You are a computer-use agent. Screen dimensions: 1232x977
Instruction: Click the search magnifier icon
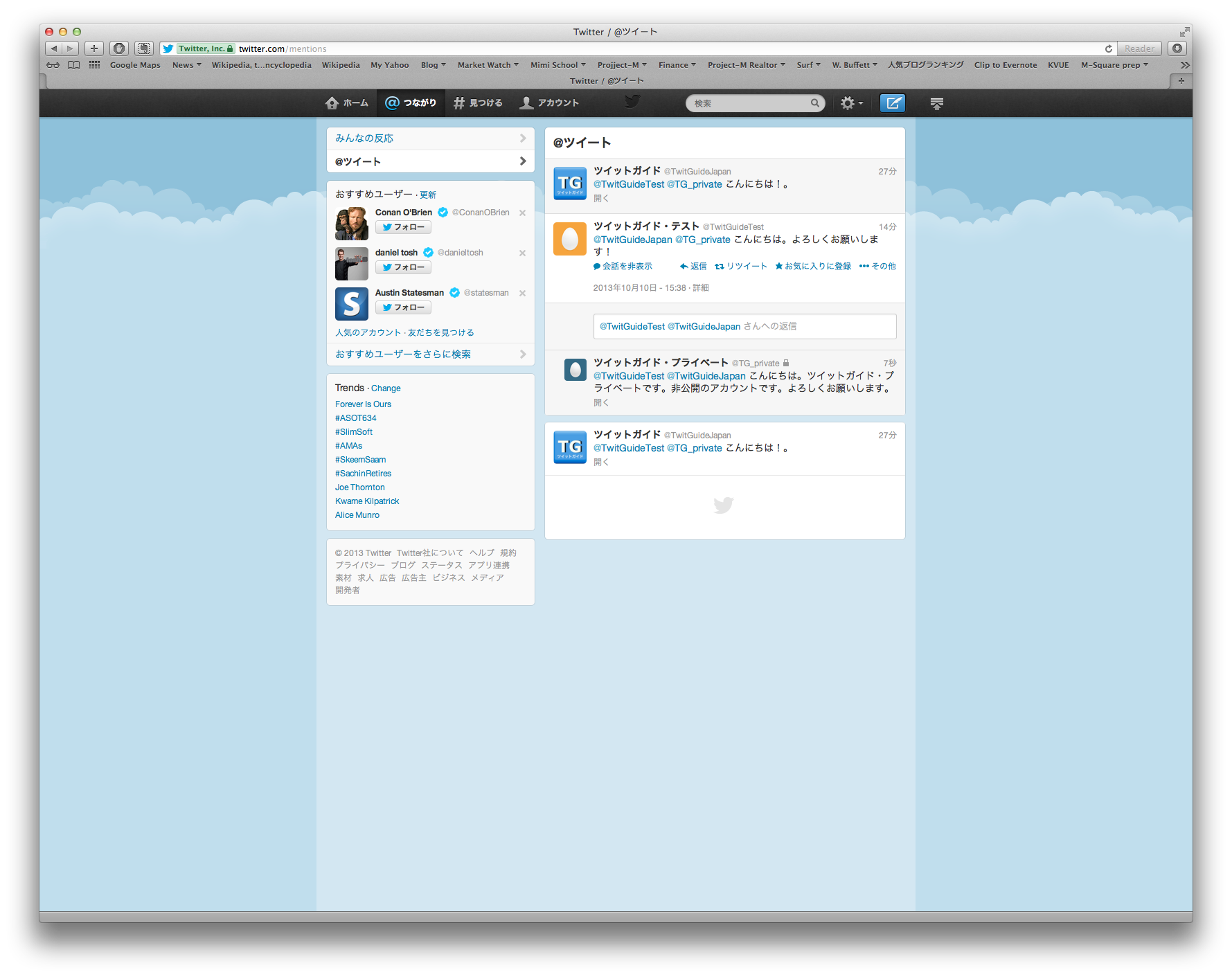(815, 103)
